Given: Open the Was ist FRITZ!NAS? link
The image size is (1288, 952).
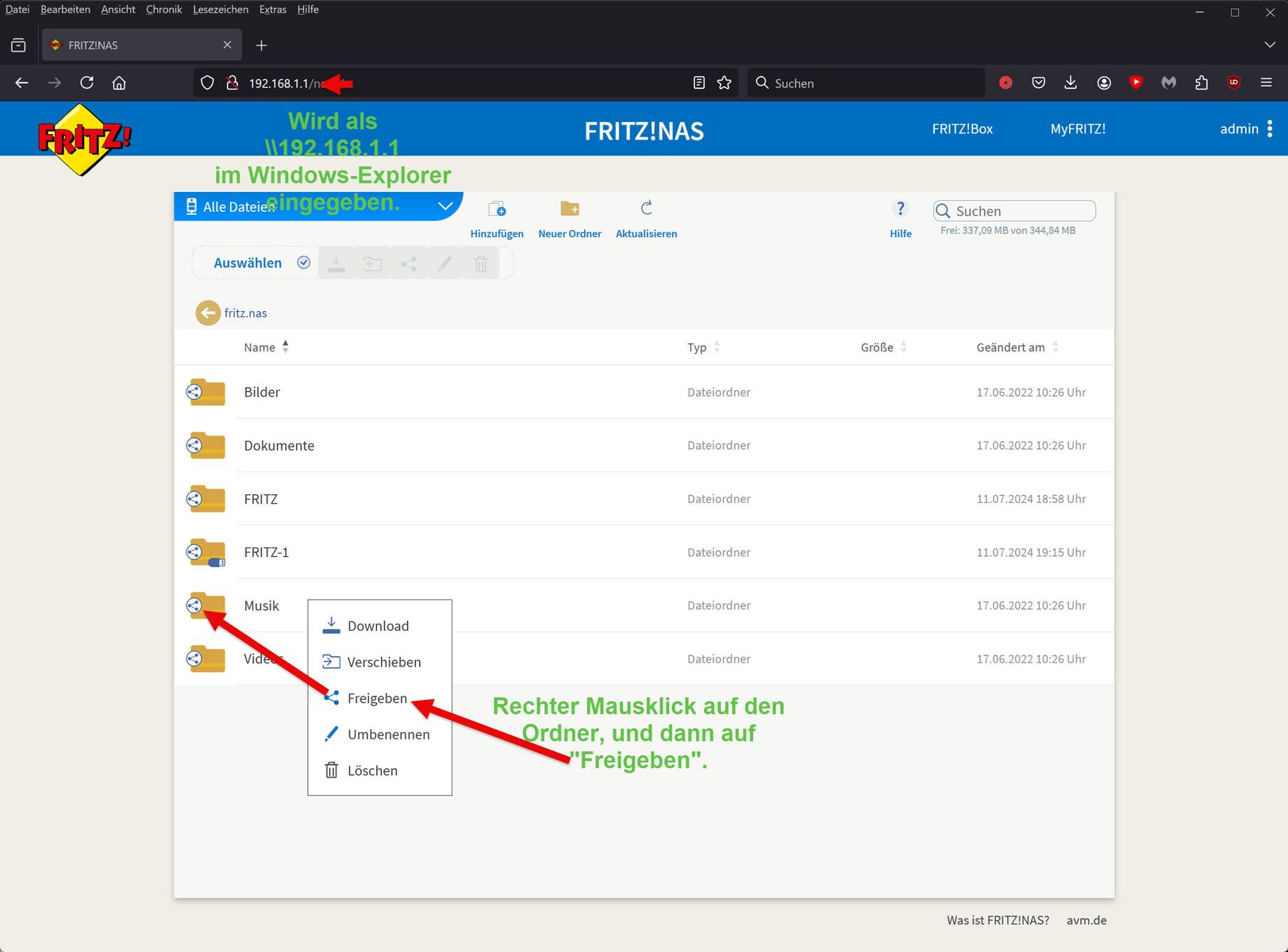Looking at the screenshot, I should pos(998,920).
